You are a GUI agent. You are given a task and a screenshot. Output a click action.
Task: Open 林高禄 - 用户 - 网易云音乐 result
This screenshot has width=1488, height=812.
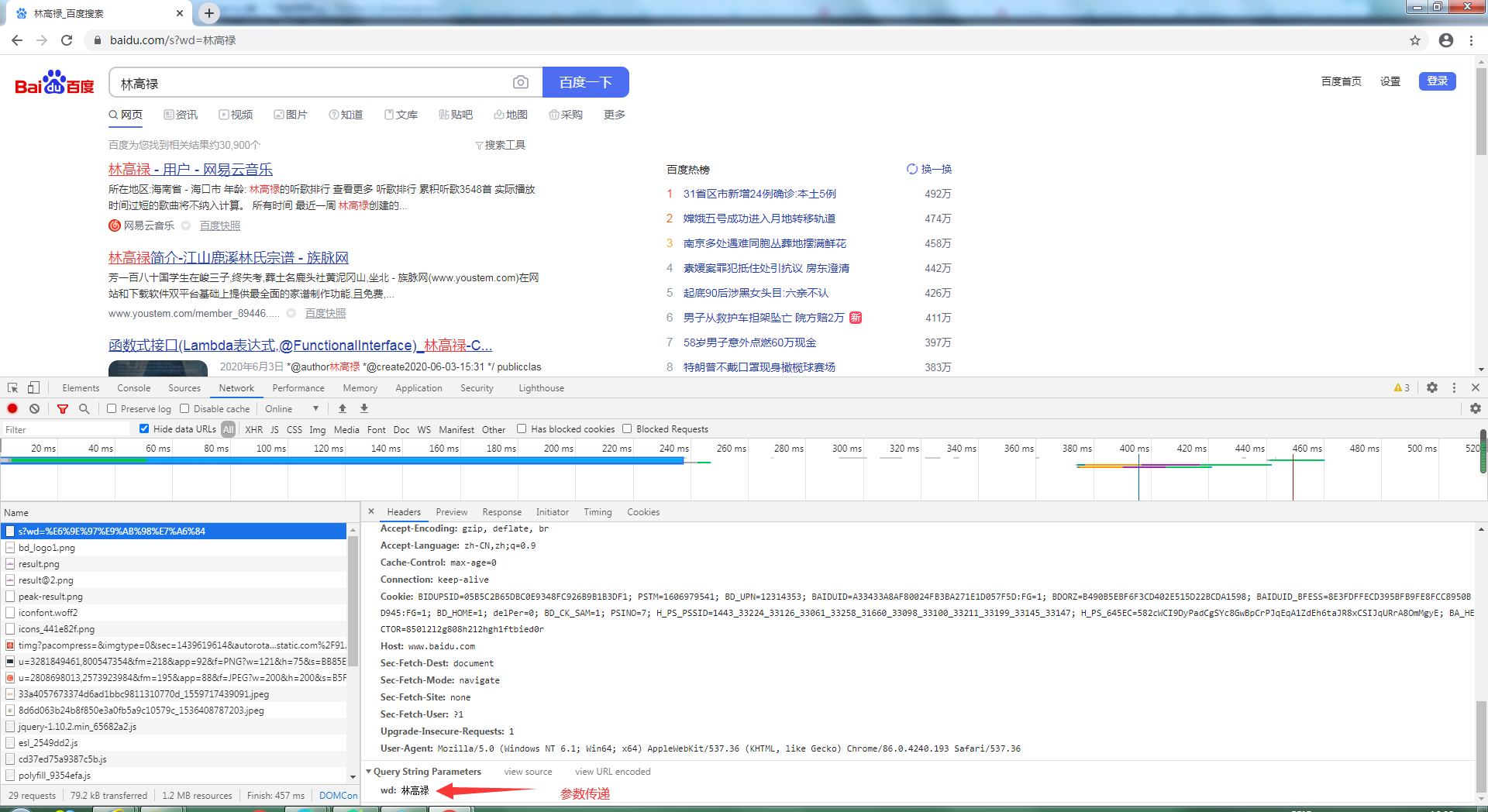pos(191,169)
